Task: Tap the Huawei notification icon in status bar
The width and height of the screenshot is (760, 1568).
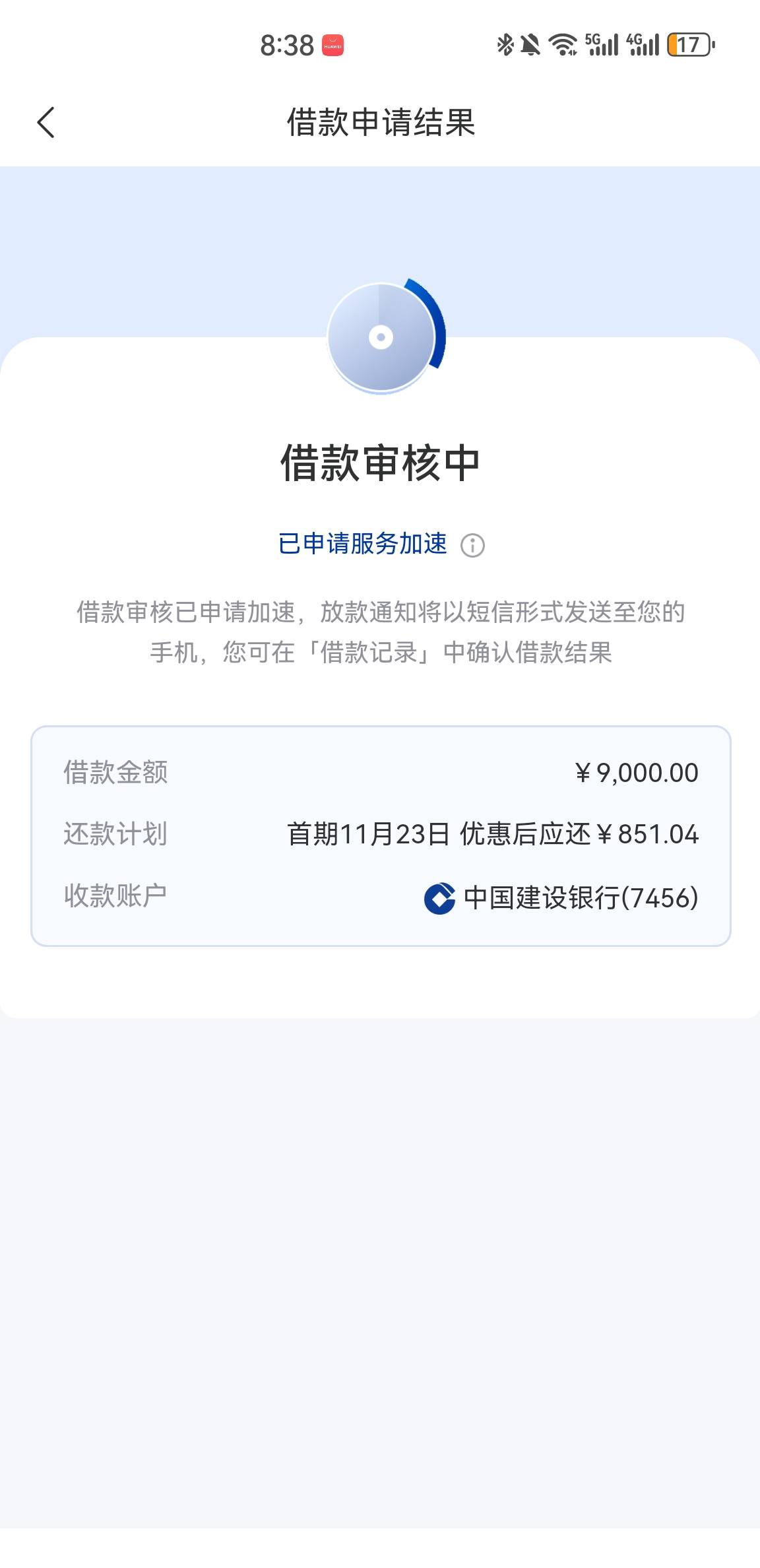Action: pyautogui.click(x=332, y=46)
